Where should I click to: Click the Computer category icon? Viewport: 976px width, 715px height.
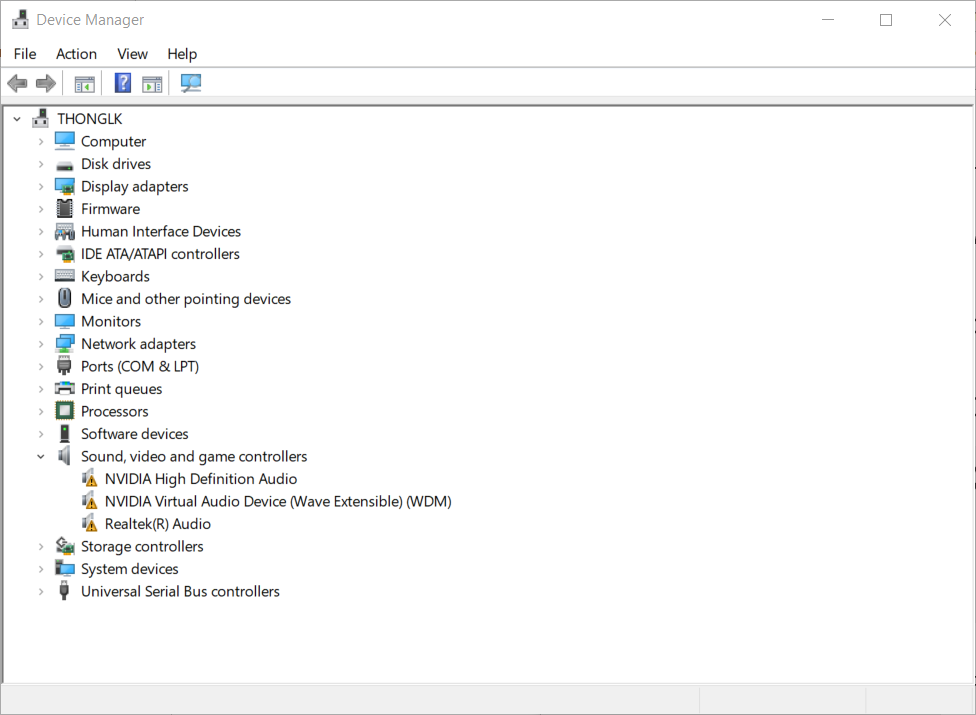point(65,141)
